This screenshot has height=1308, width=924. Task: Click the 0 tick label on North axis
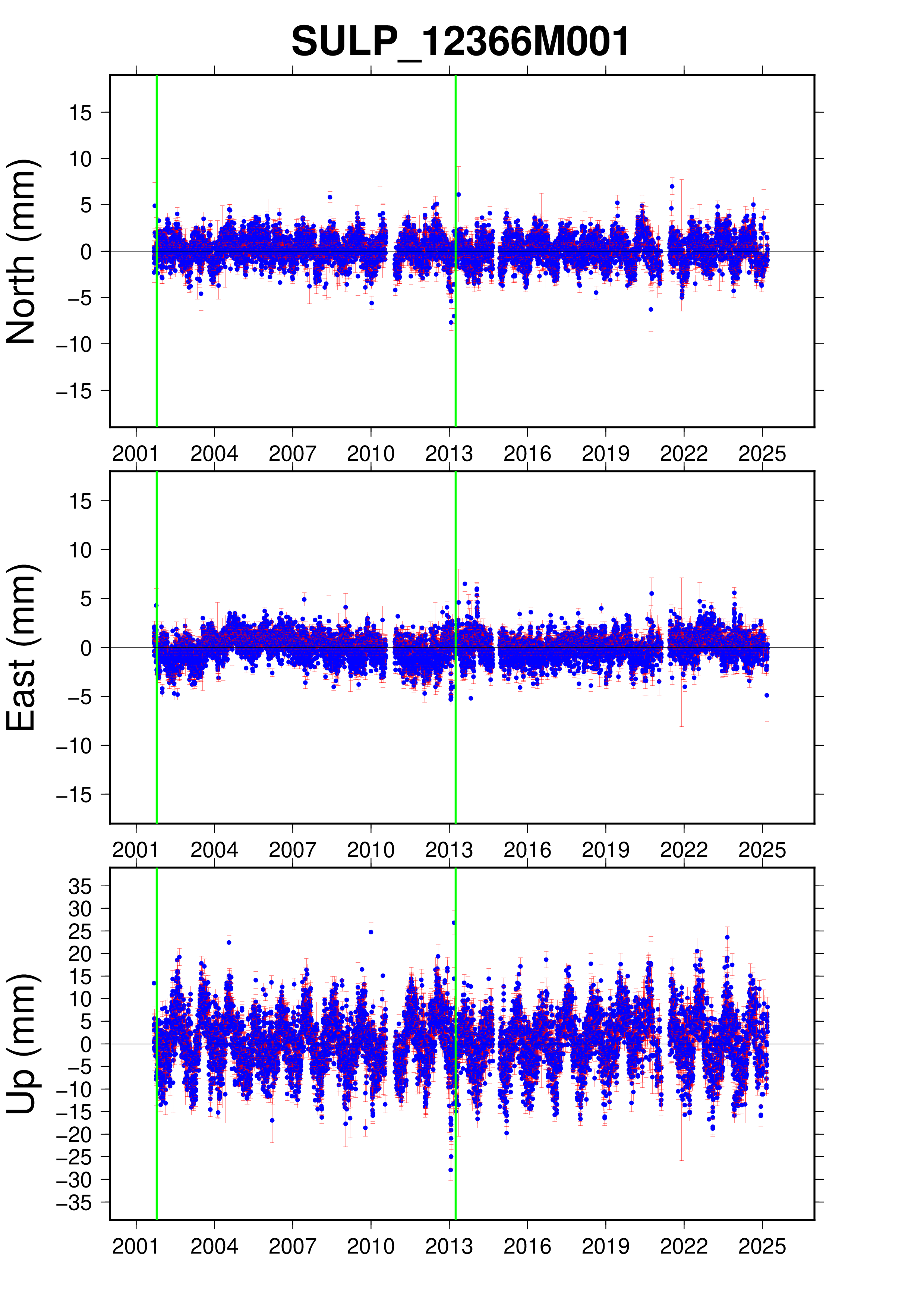tap(86, 252)
